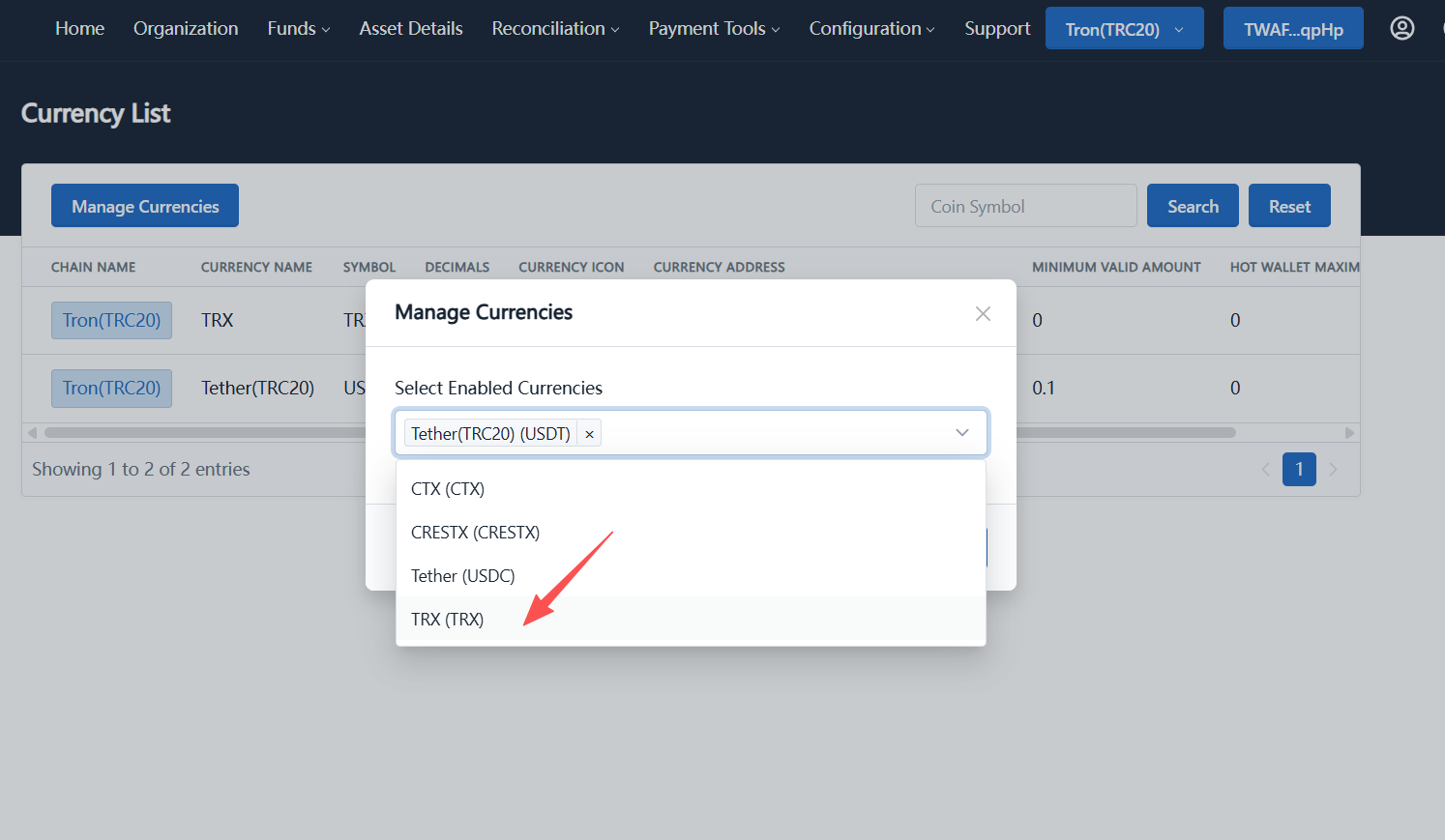The image size is (1445, 840).
Task: Close the Manage Currencies dialog
Action: [x=983, y=313]
